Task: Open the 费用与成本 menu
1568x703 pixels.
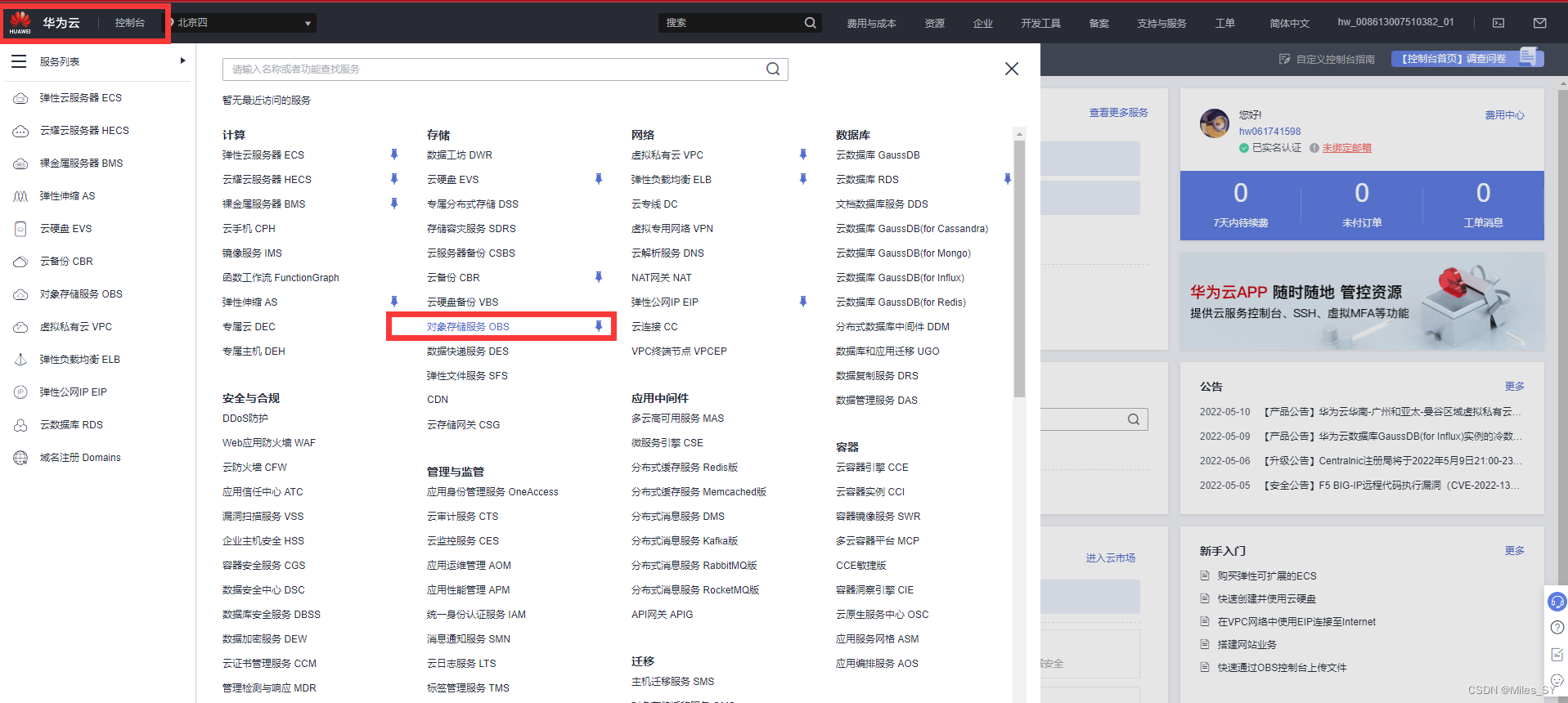Action: pos(871,23)
